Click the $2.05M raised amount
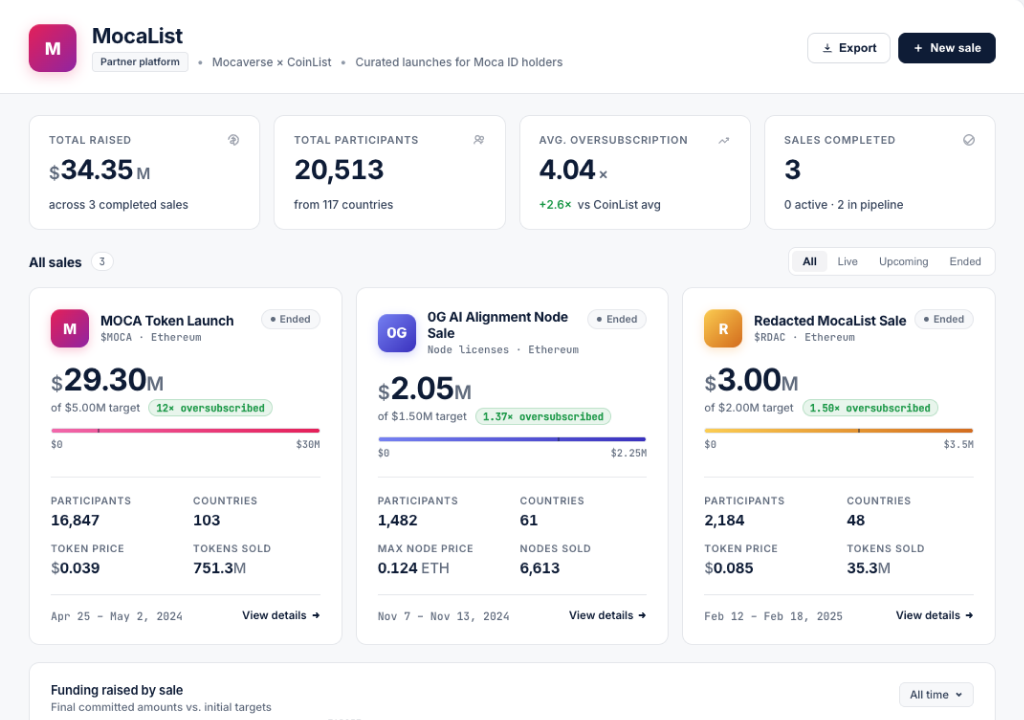 [424, 389]
